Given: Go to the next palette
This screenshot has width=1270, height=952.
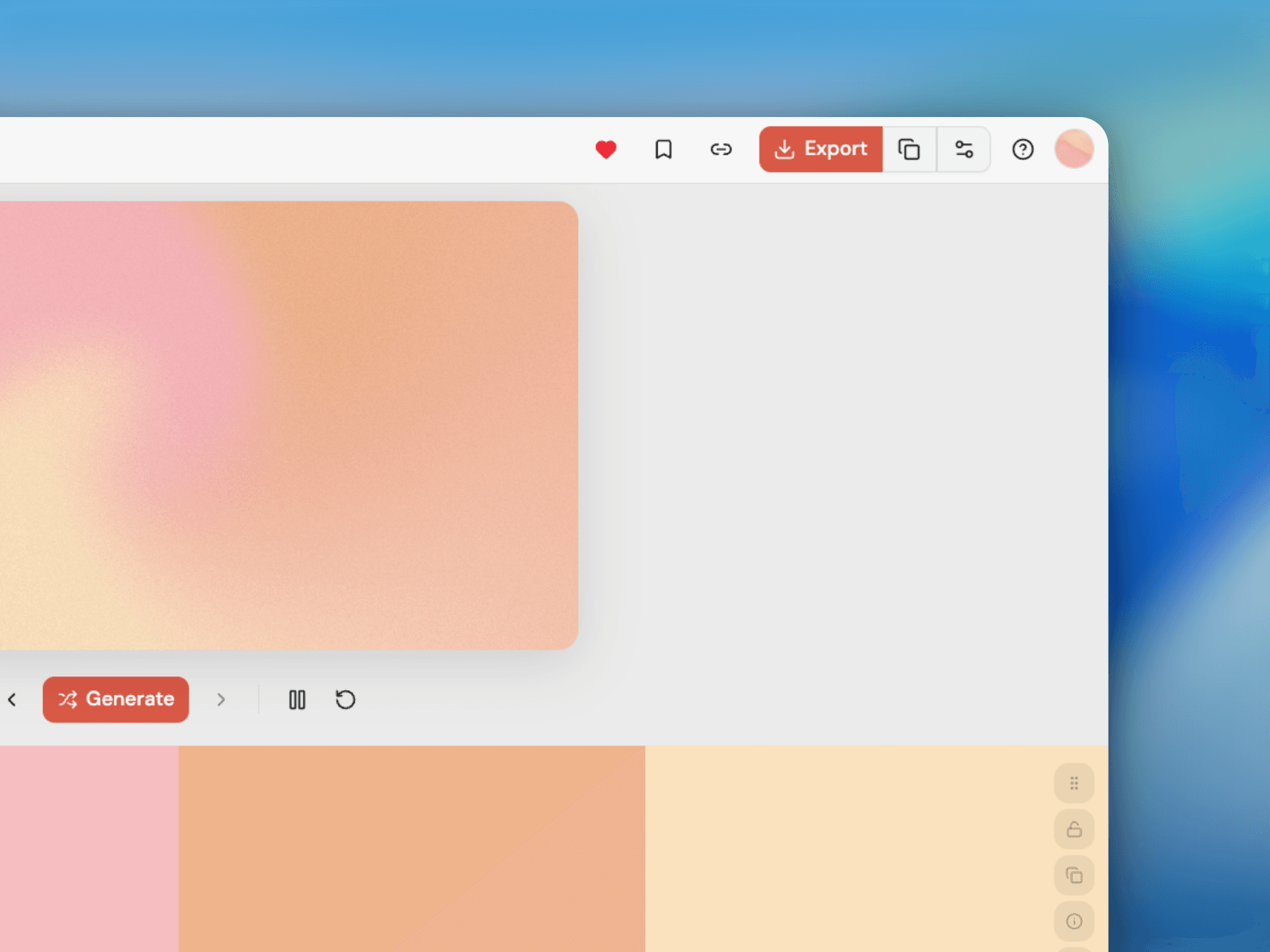Looking at the screenshot, I should click(x=221, y=699).
